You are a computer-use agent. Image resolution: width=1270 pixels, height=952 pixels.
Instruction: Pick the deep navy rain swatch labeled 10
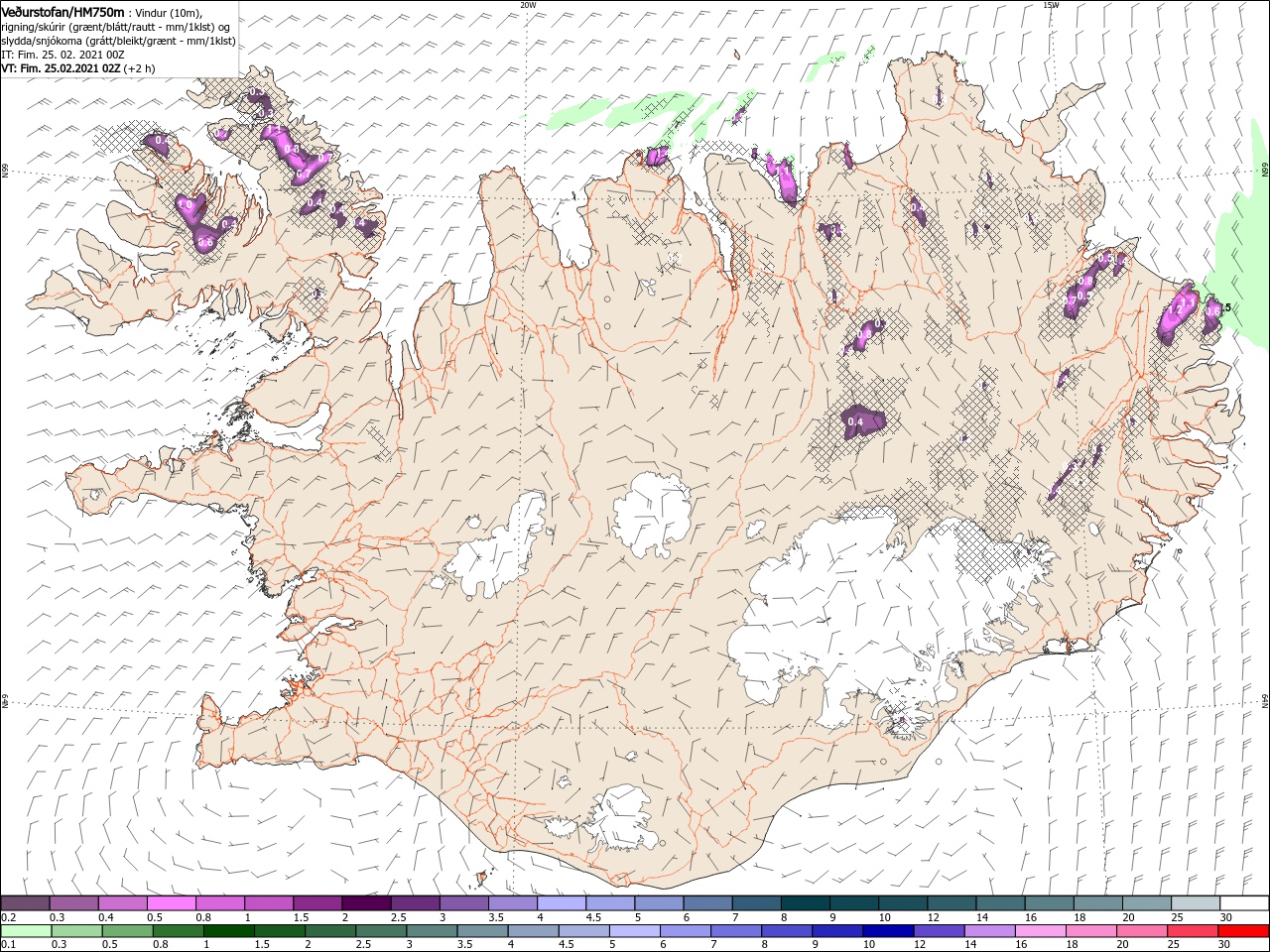pos(887,931)
